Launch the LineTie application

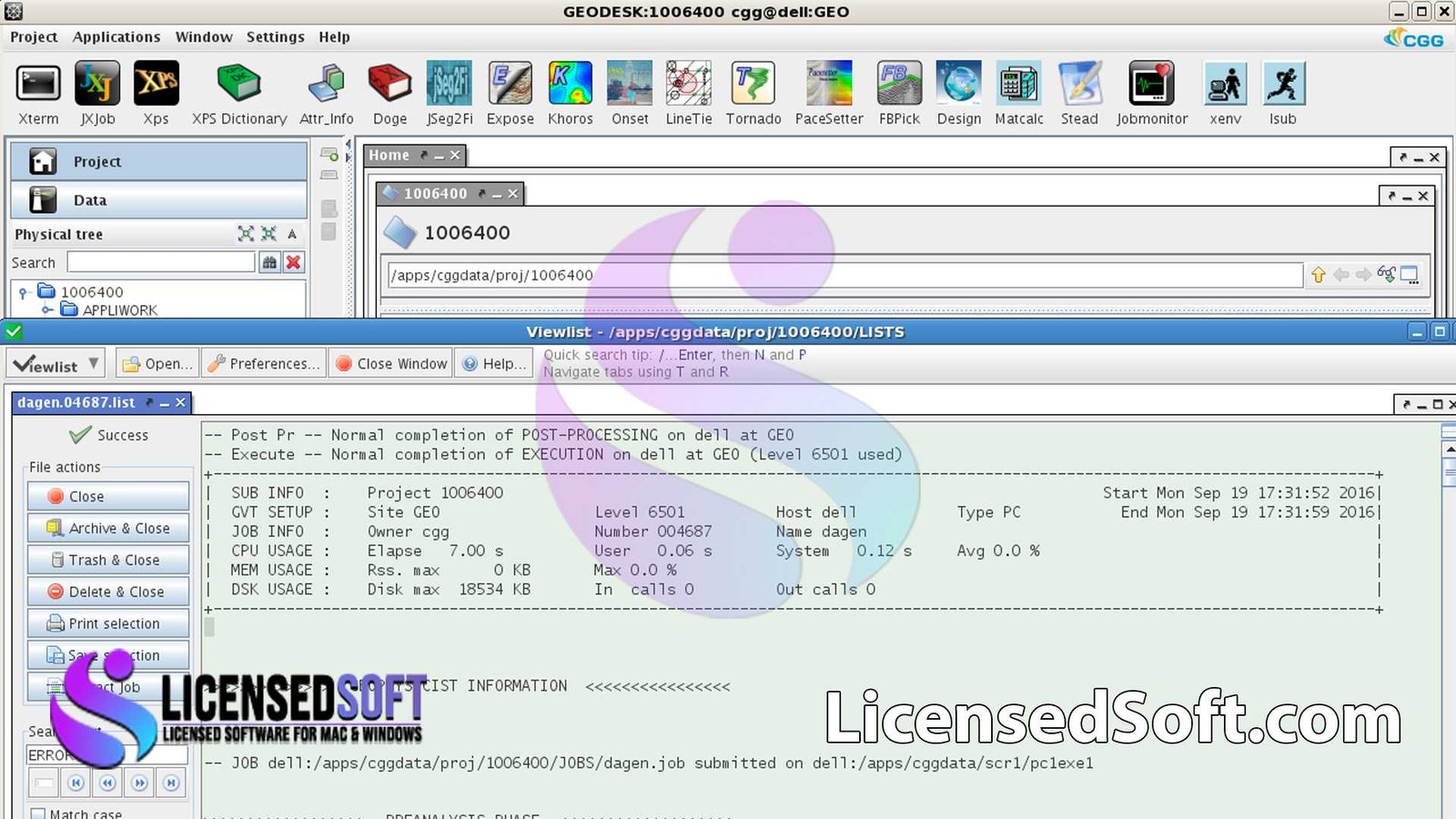(x=689, y=93)
